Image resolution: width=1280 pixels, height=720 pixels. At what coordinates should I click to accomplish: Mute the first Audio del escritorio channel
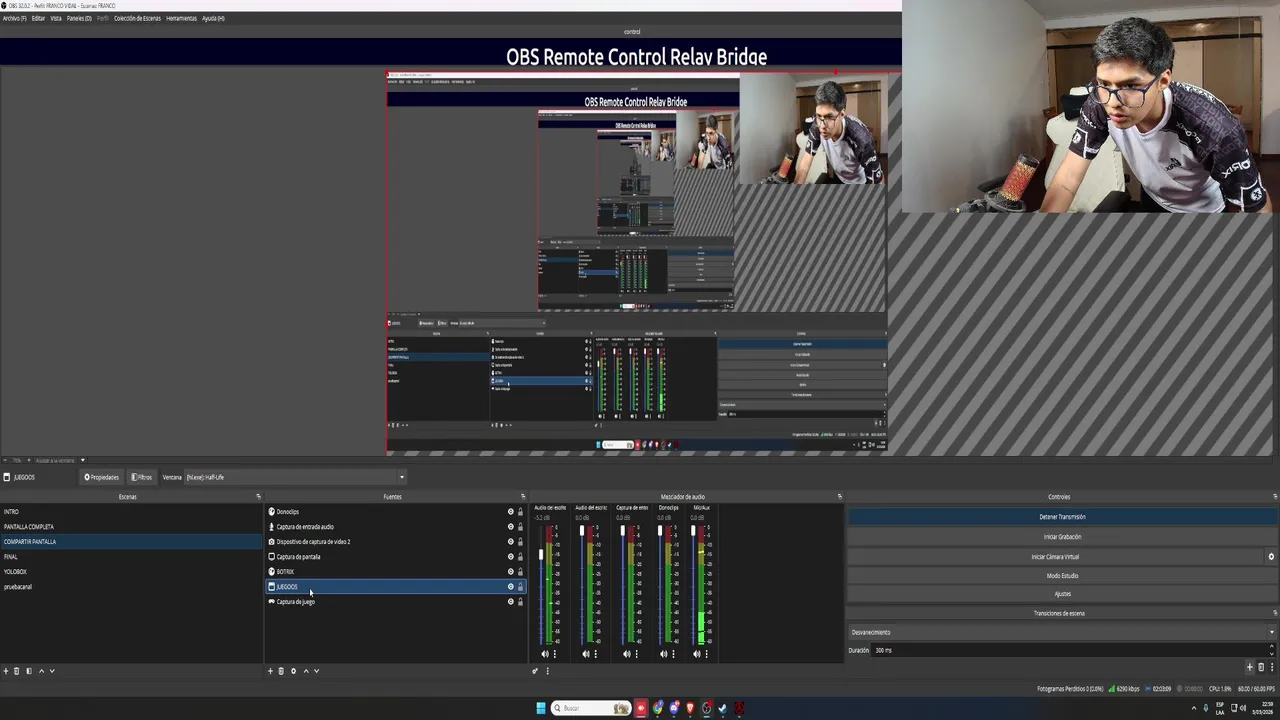click(x=545, y=654)
